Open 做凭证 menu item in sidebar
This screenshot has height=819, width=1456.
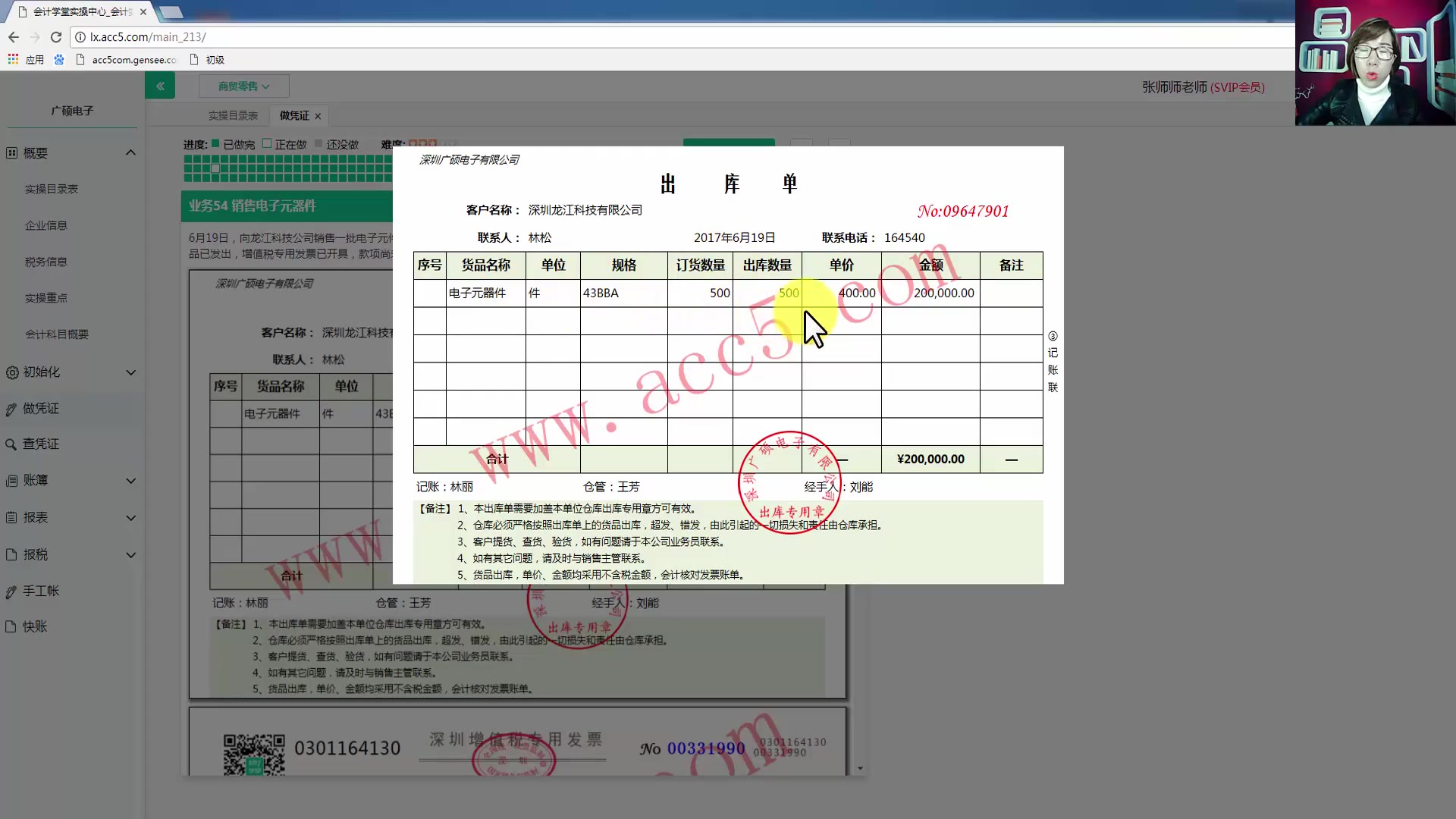pyautogui.click(x=41, y=409)
